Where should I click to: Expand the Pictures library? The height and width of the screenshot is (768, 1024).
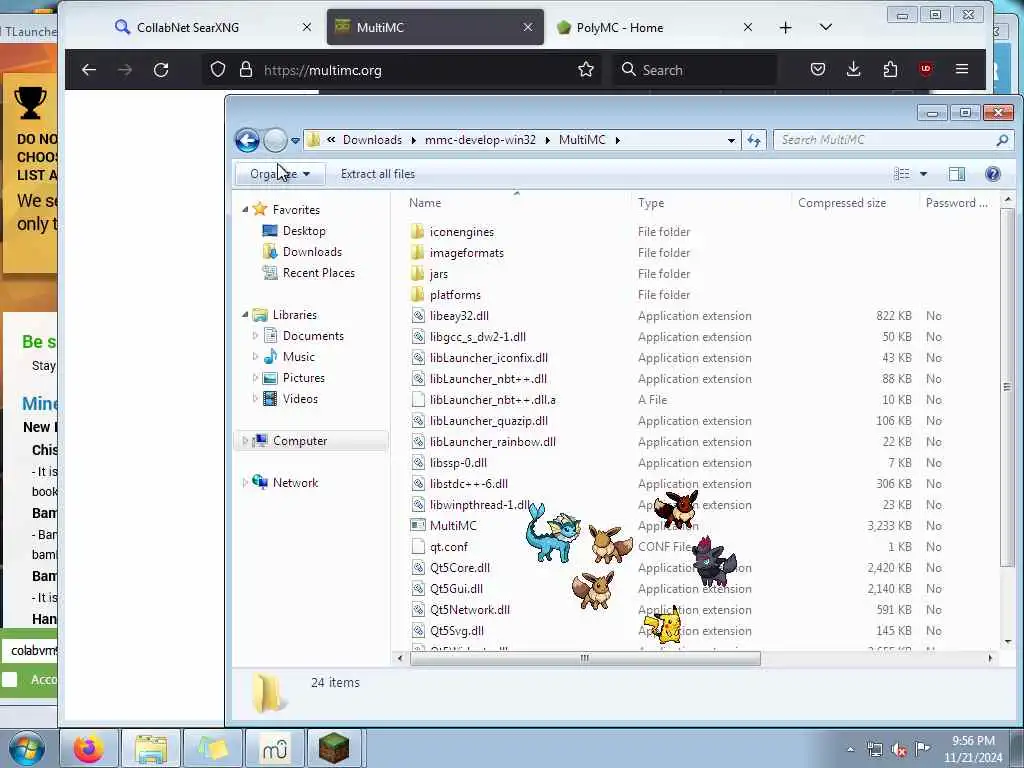click(255, 377)
